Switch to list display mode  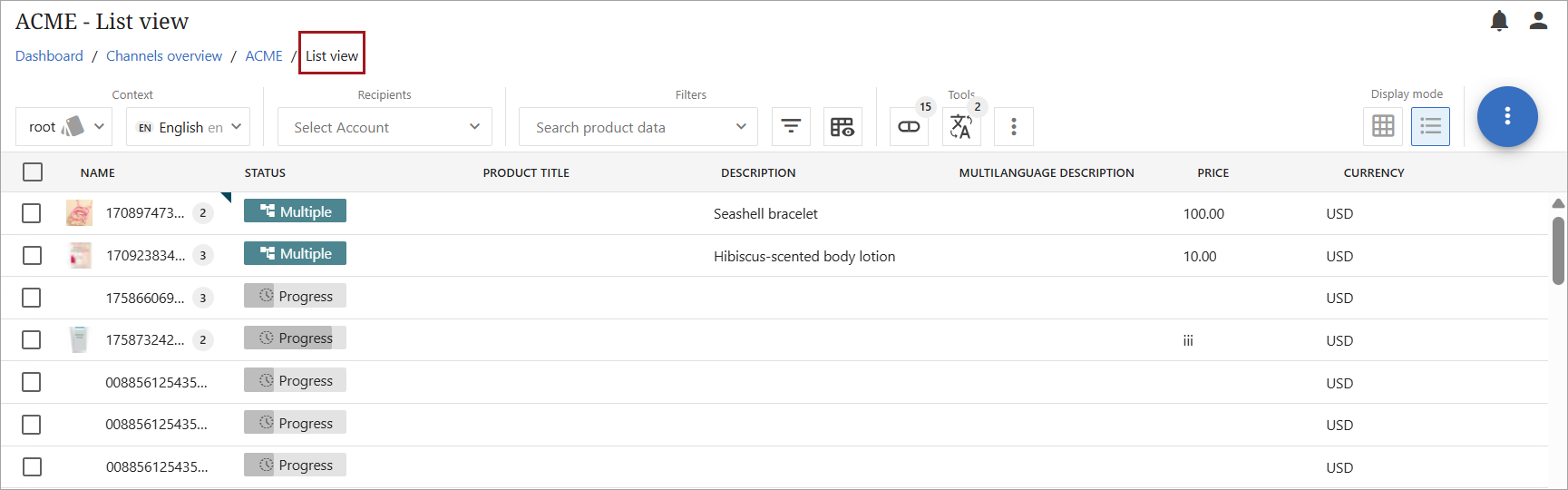pyautogui.click(x=1430, y=127)
